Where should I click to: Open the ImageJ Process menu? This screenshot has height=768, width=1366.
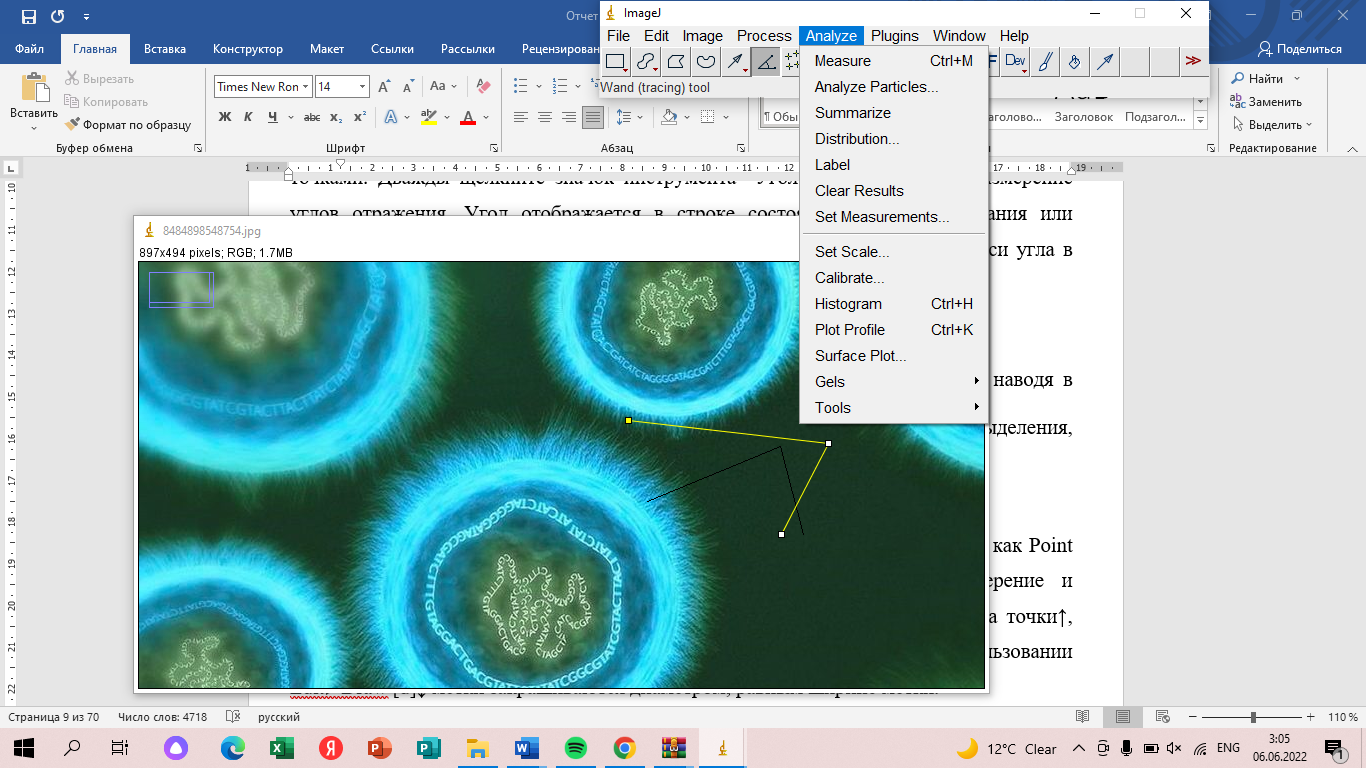[764, 36]
